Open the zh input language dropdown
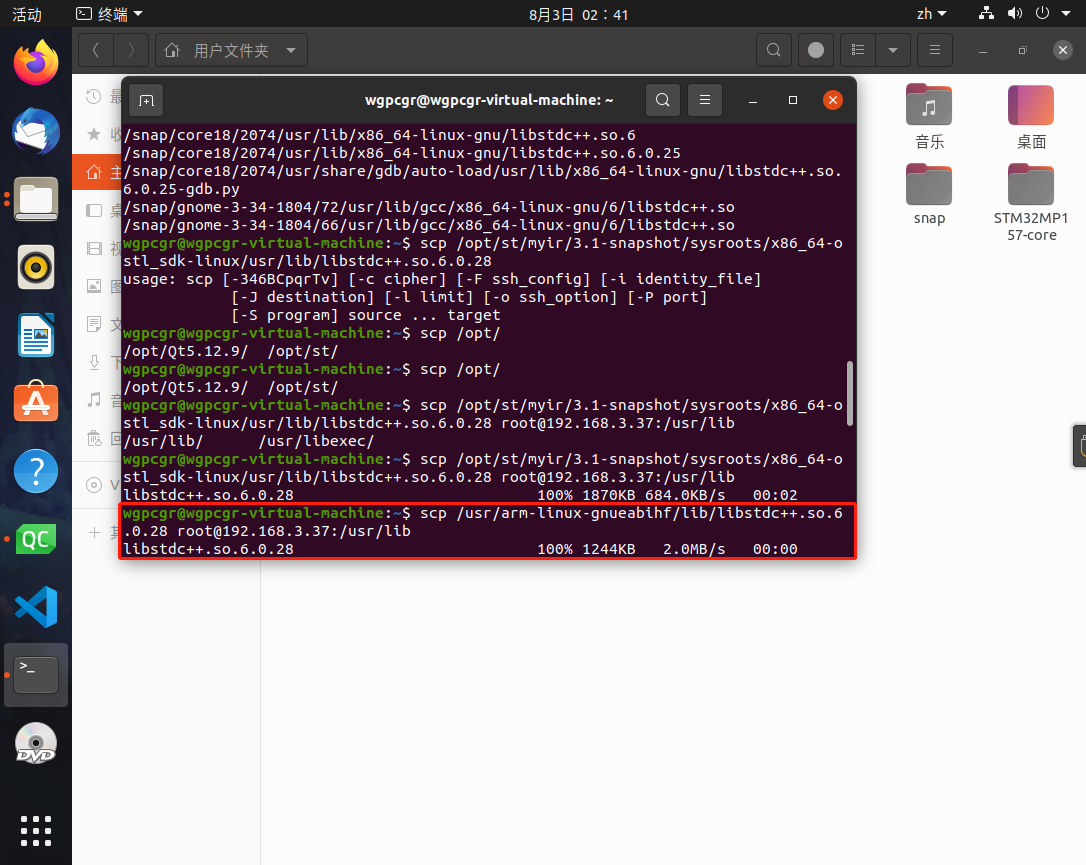Image resolution: width=1086 pixels, height=865 pixels. pos(932,14)
